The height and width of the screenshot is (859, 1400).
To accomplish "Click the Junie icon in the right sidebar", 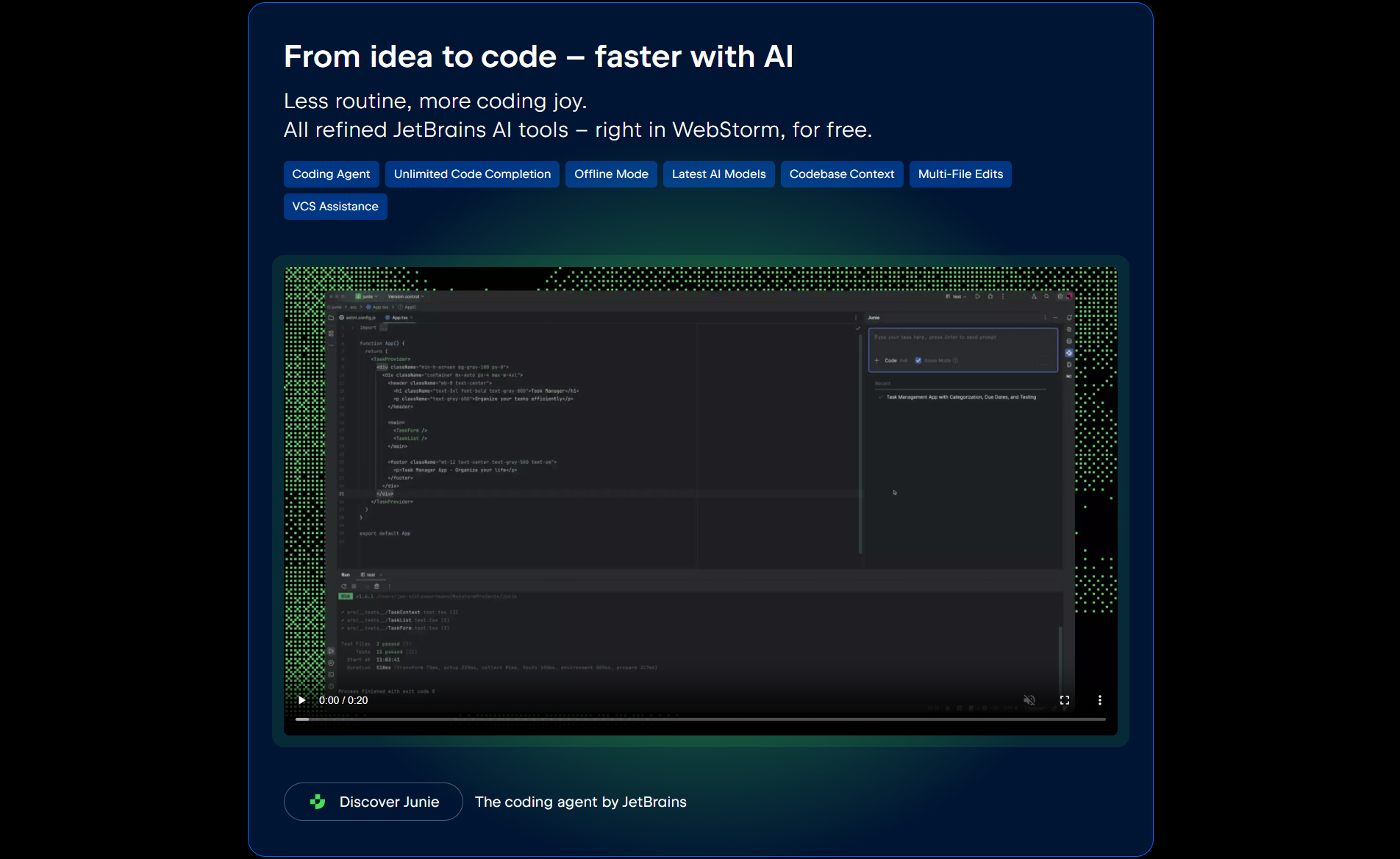I will tap(1069, 353).
